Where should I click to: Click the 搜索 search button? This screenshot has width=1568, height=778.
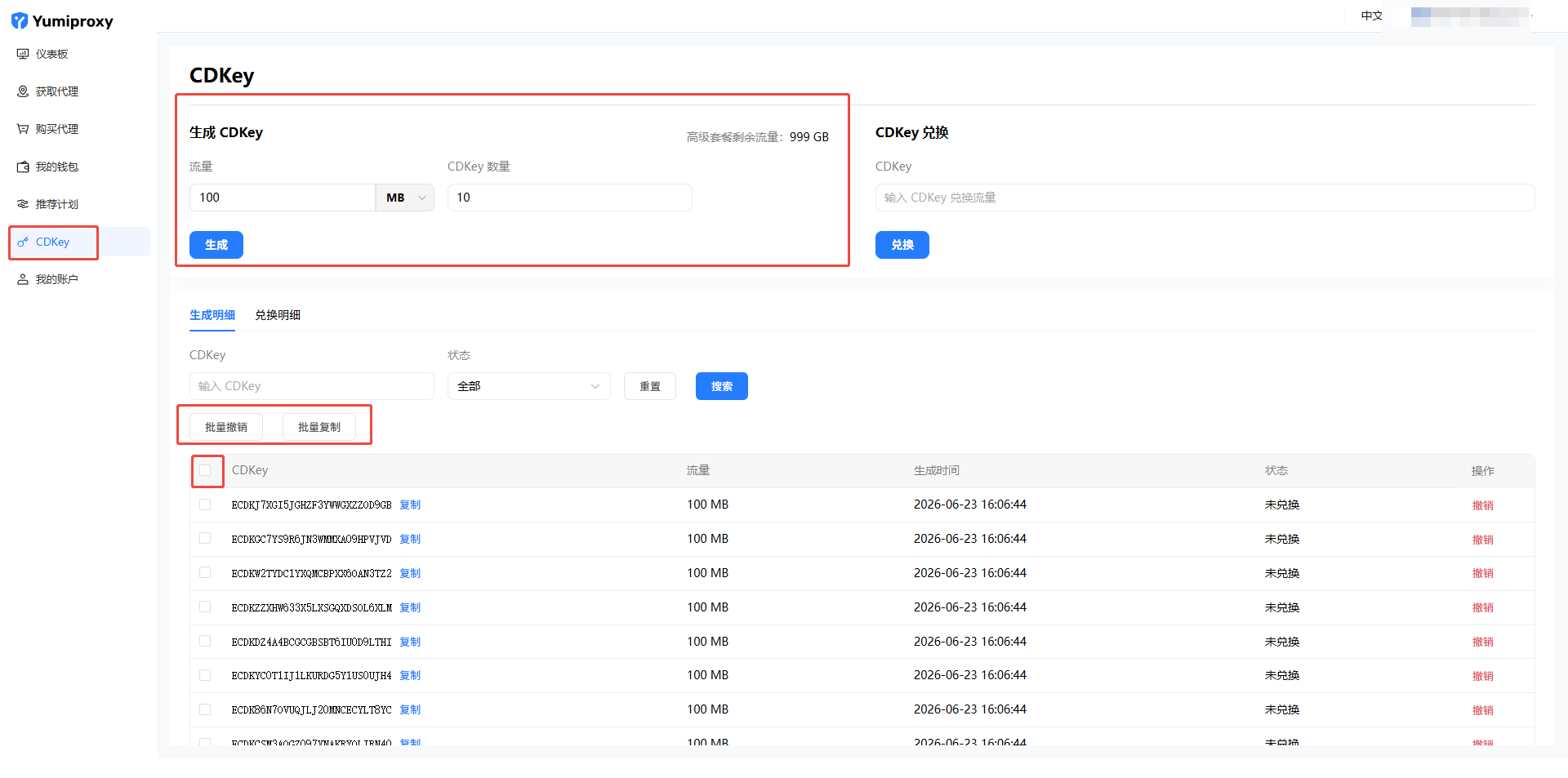tap(722, 386)
